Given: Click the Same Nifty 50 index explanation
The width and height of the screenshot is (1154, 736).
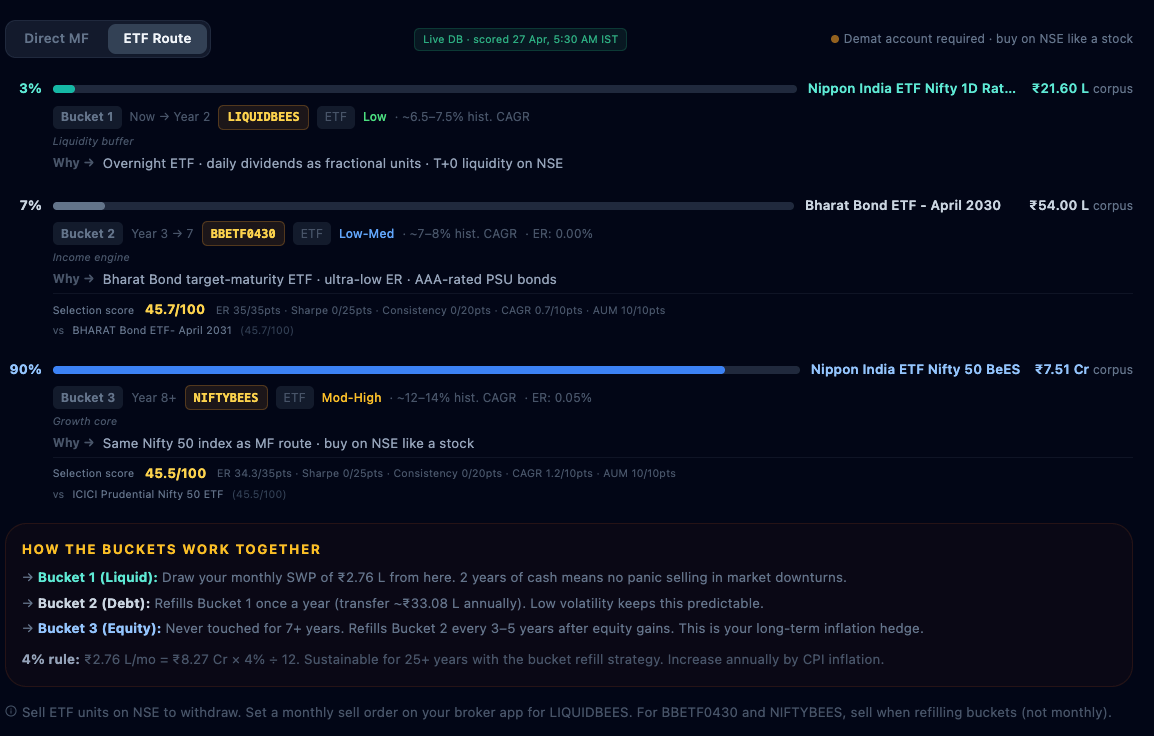Looking at the screenshot, I should [x=288, y=444].
